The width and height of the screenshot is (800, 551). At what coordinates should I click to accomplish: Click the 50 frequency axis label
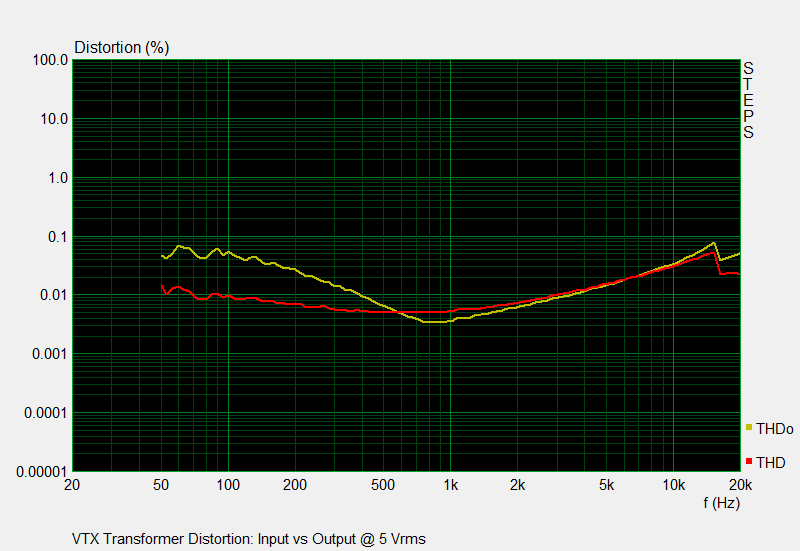[x=161, y=485]
